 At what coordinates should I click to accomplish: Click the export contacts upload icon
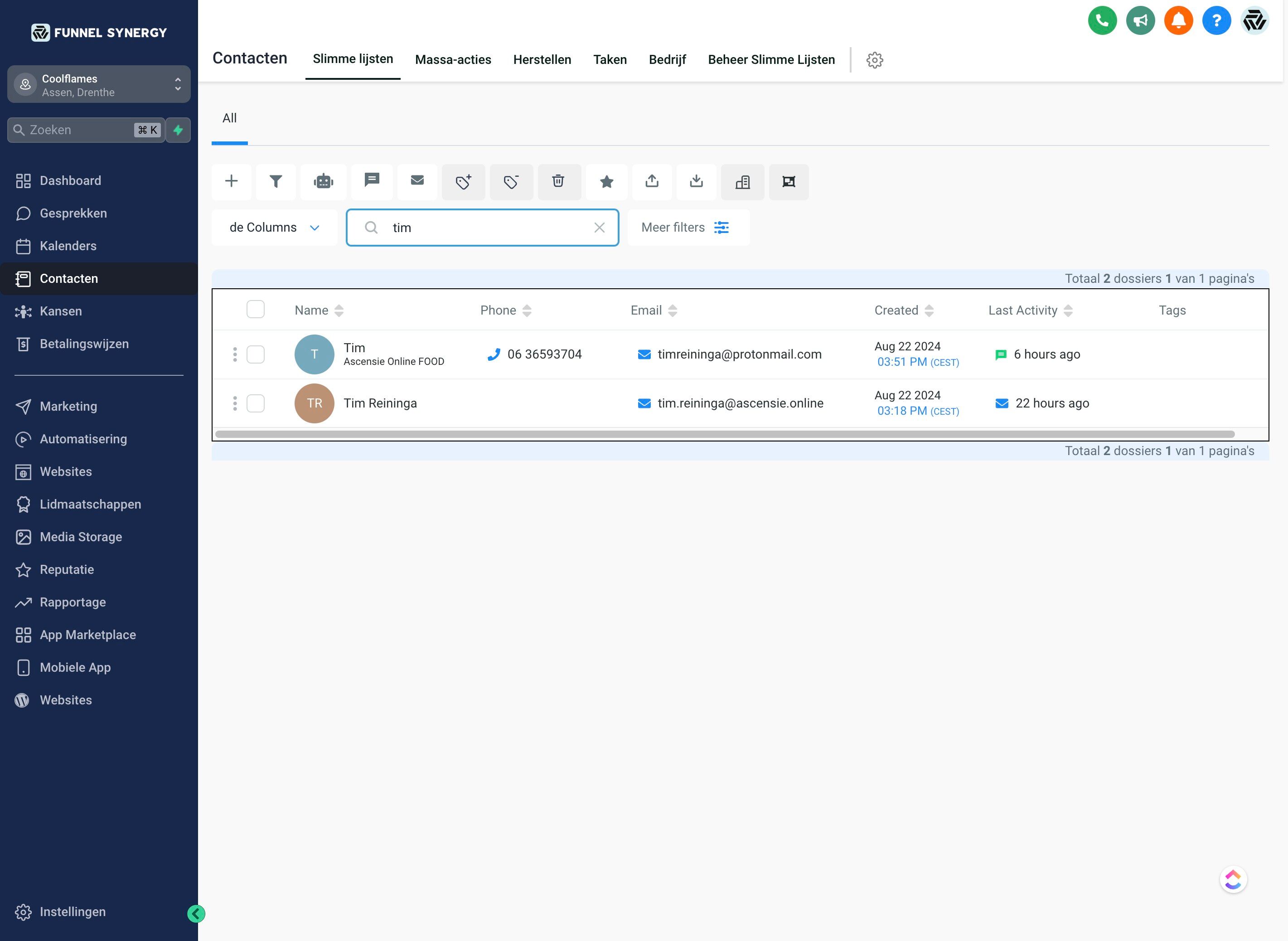click(x=652, y=182)
